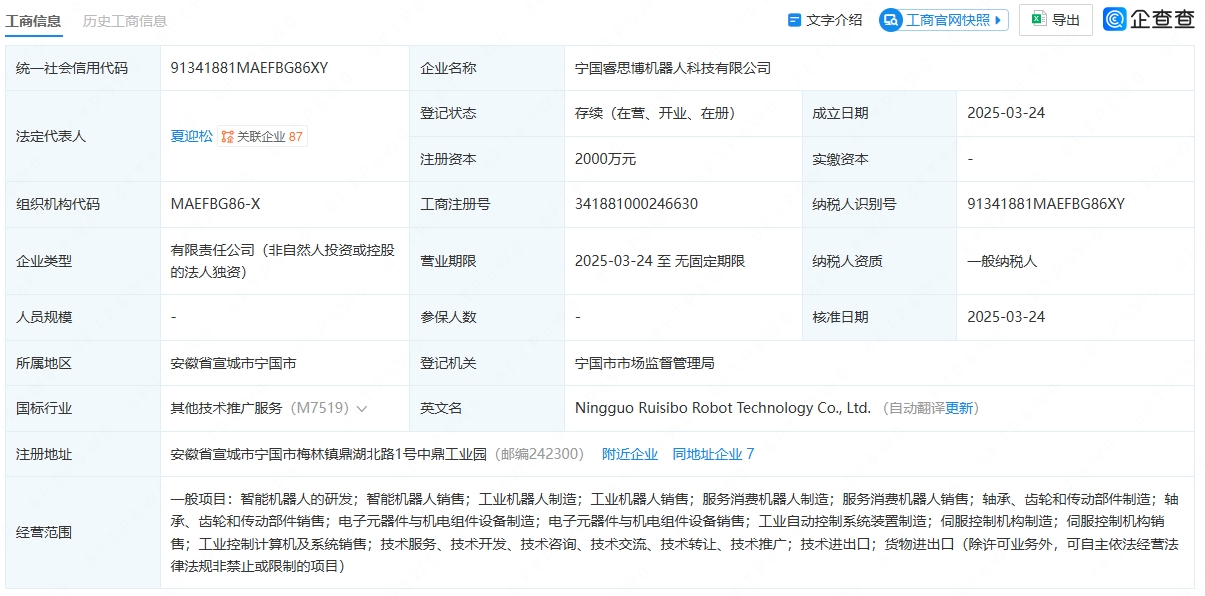Expand the 工商官网快照 arrow
The width and height of the screenshot is (1205, 596).
(x=998, y=20)
